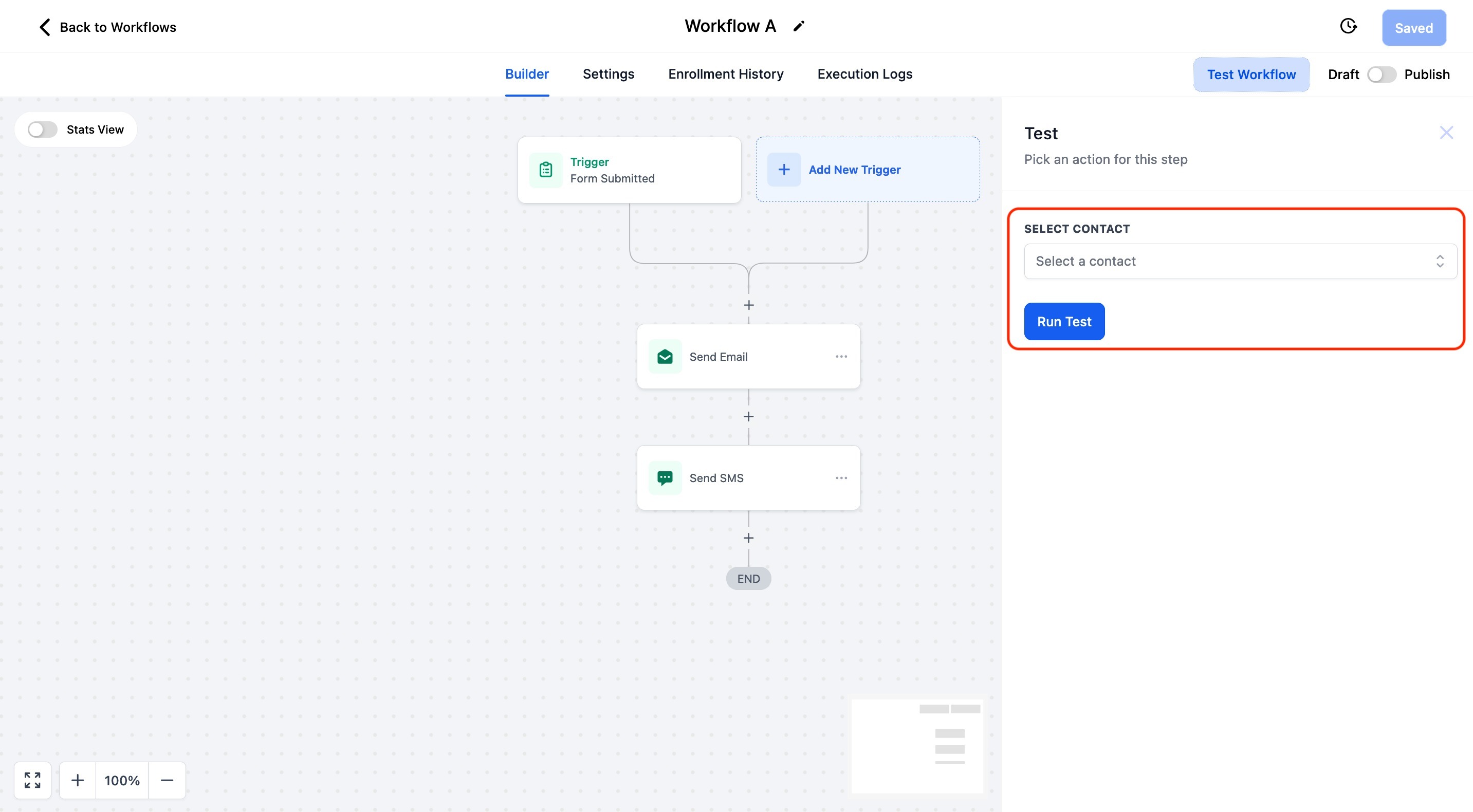Image resolution: width=1473 pixels, height=812 pixels.
Task: Enable the Stats View toggle
Action: pyautogui.click(x=43, y=130)
